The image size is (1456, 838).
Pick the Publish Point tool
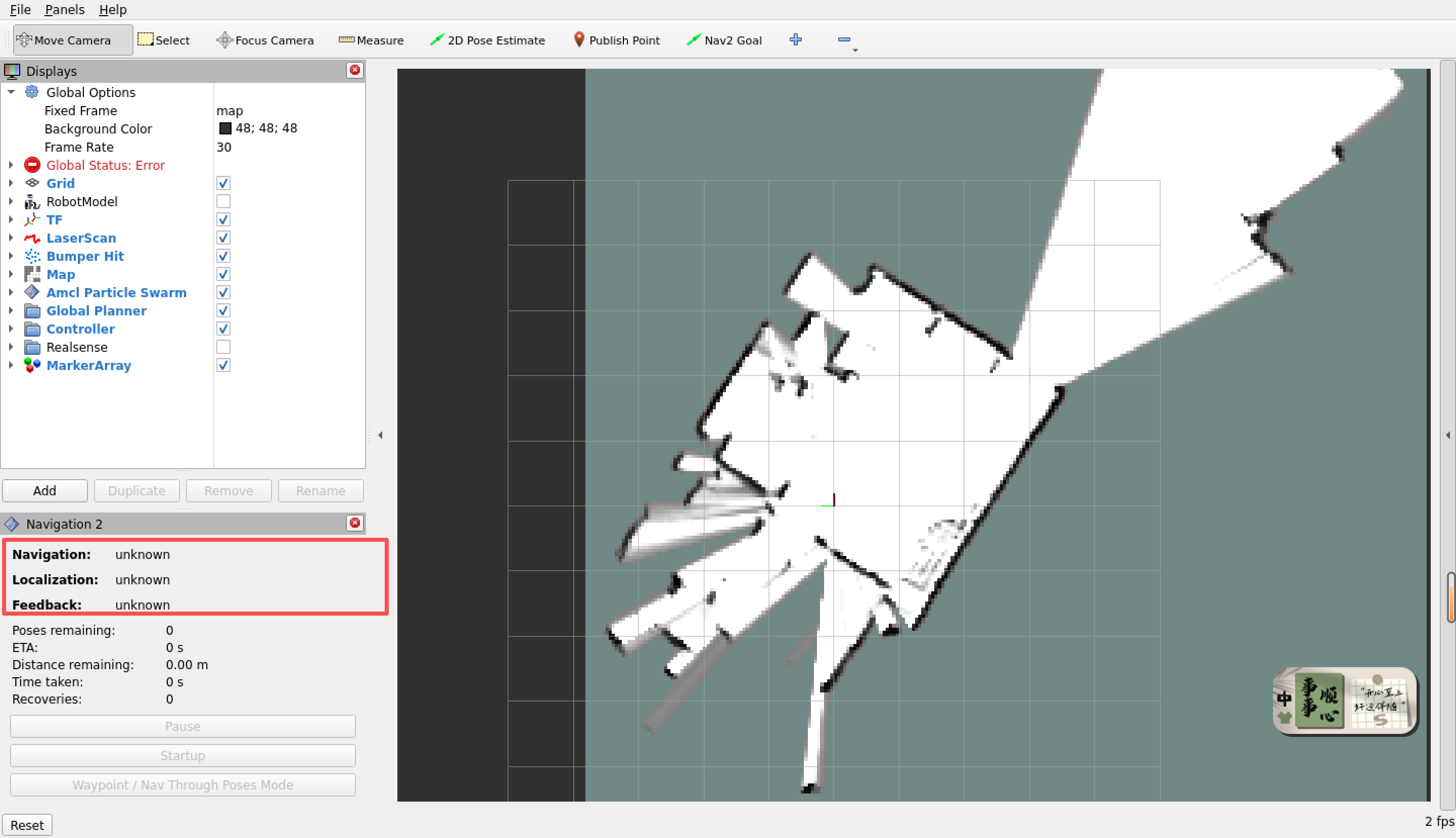point(617,40)
